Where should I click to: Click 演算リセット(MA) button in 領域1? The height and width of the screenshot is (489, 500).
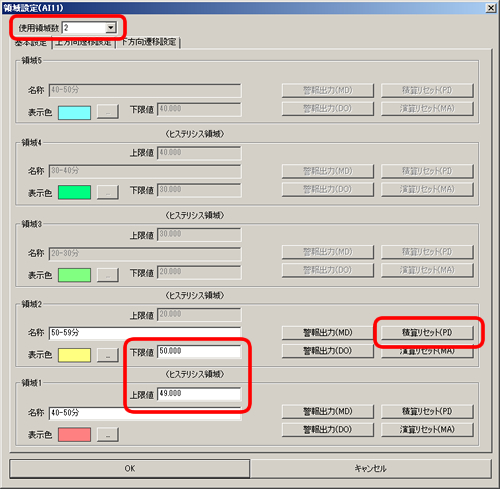[x=427, y=429]
